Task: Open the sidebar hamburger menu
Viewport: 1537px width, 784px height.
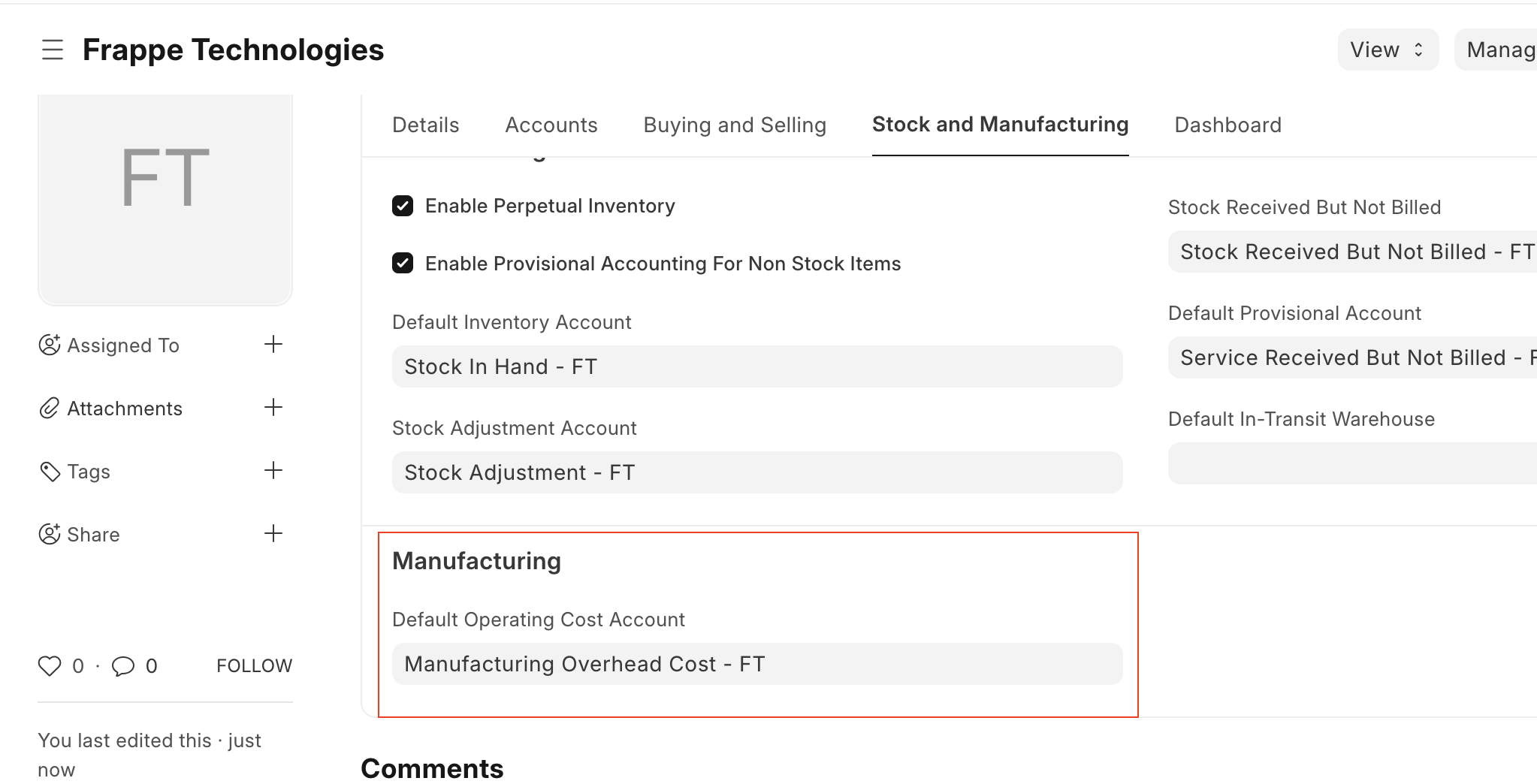Action: (53, 50)
